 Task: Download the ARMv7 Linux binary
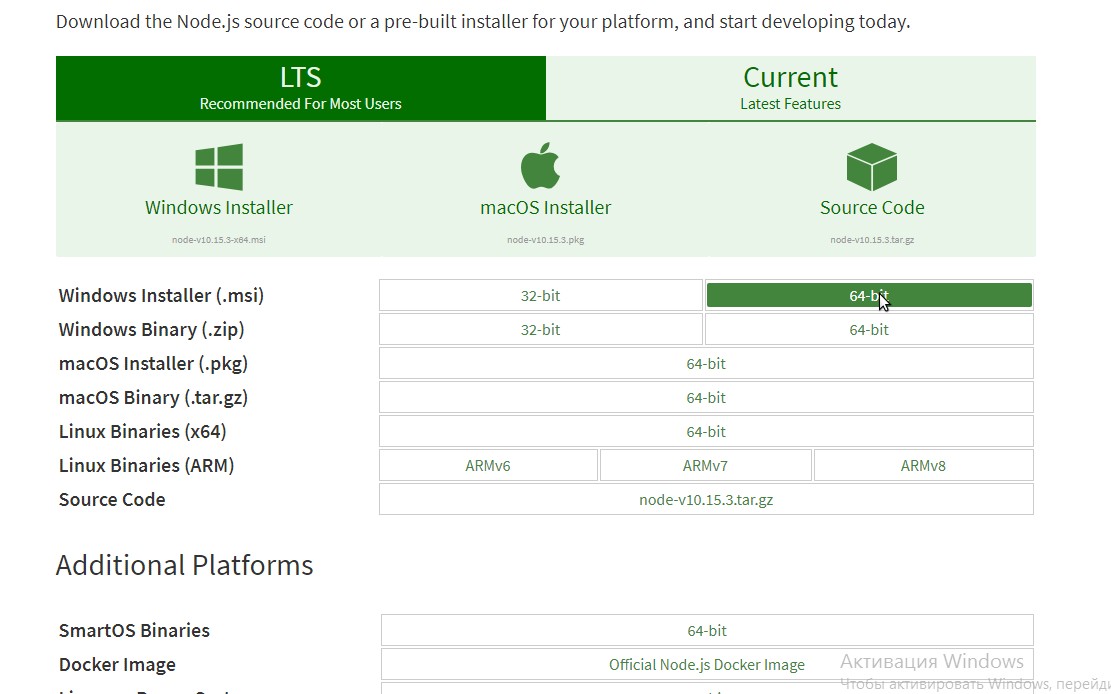(706, 466)
